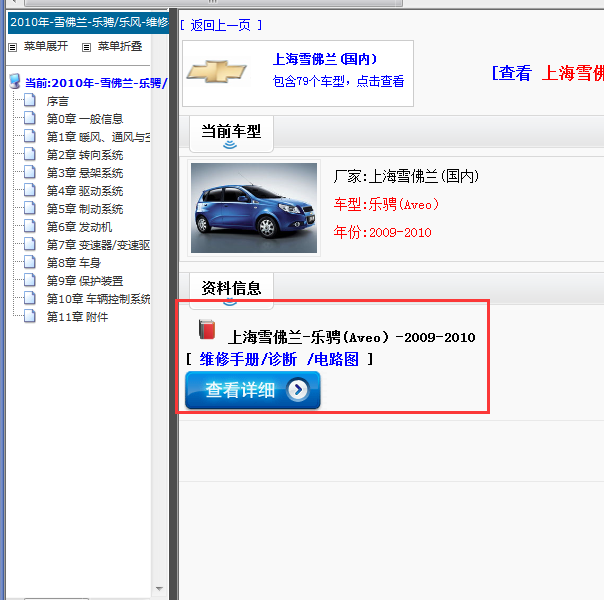
Task: Select the 当前车型 tab
Action: coord(231,134)
